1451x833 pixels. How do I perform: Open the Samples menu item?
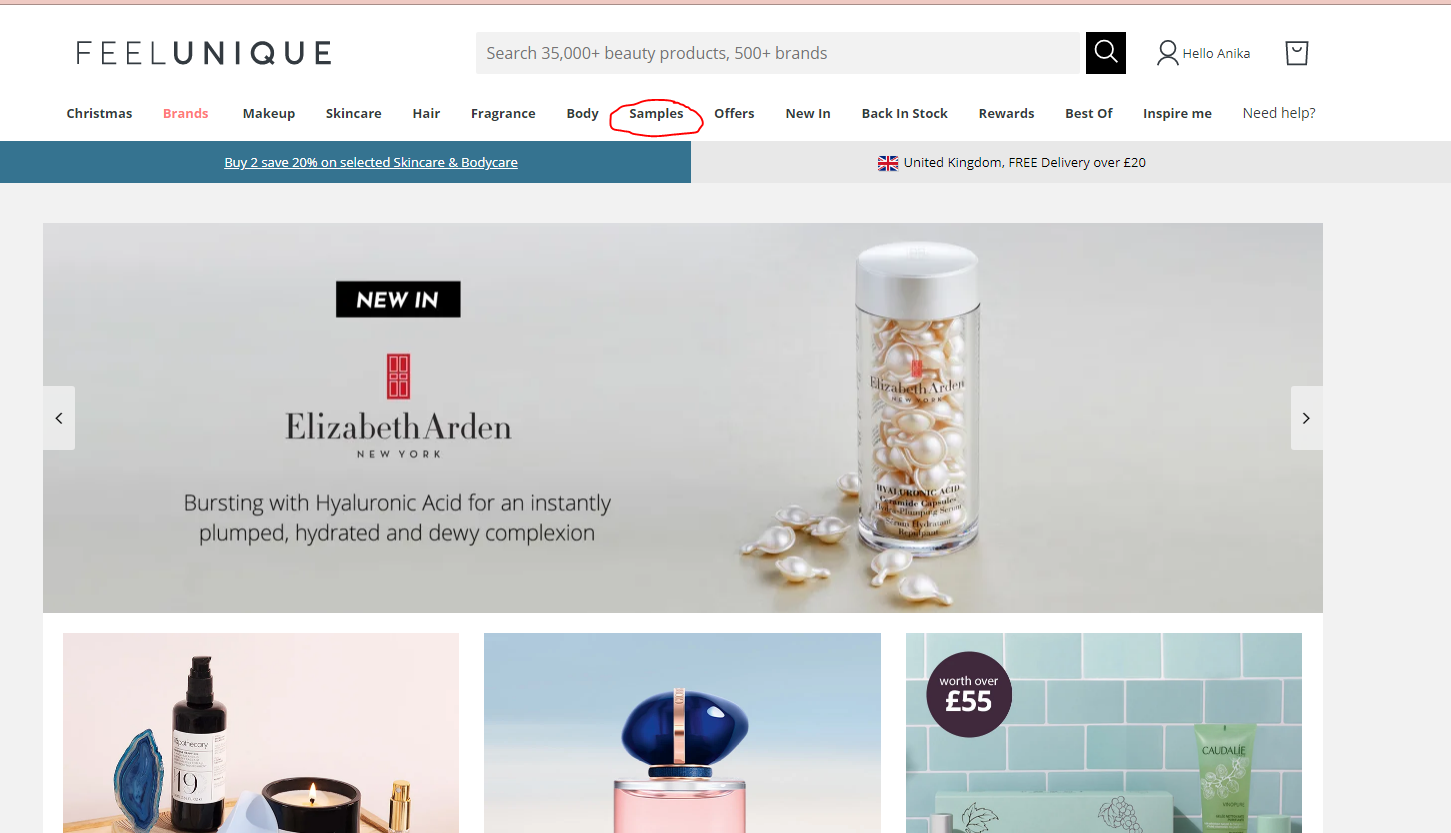pyautogui.click(x=656, y=114)
